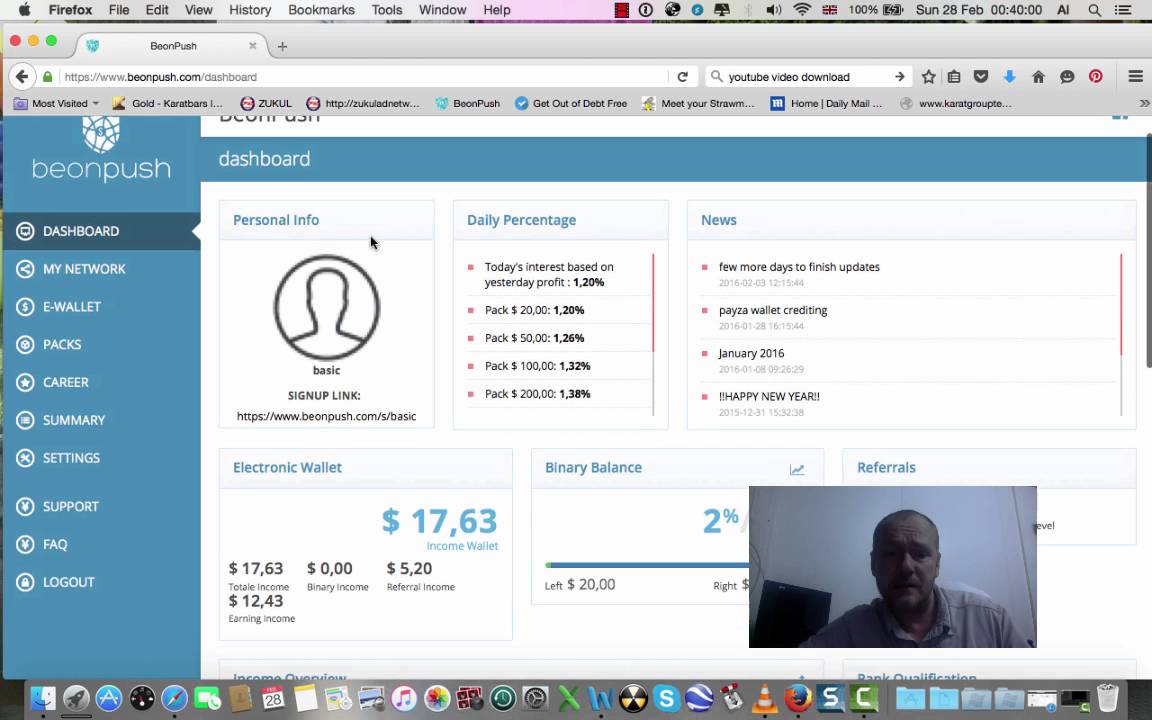
Task: Close the BeonPush tab
Action: tap(252, 46)
